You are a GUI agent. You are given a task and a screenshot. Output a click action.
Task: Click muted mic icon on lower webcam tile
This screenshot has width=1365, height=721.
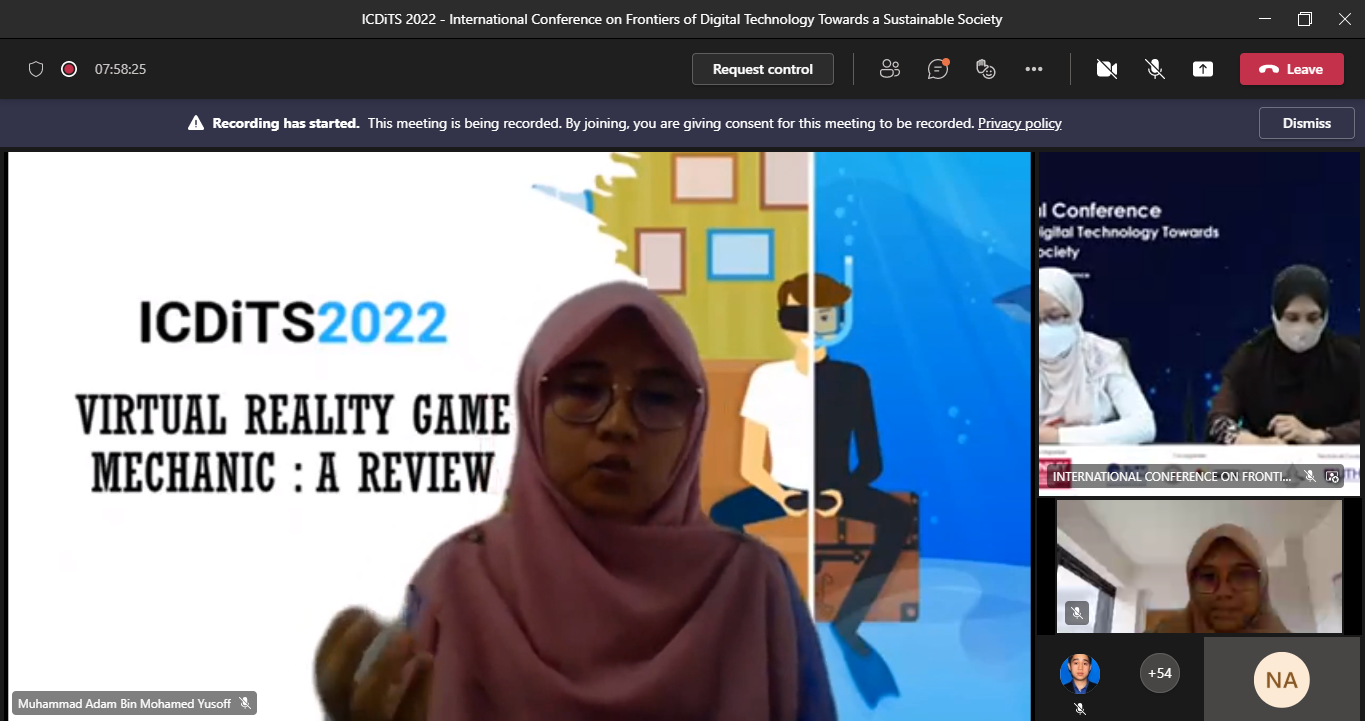[x=1077, y=613]
